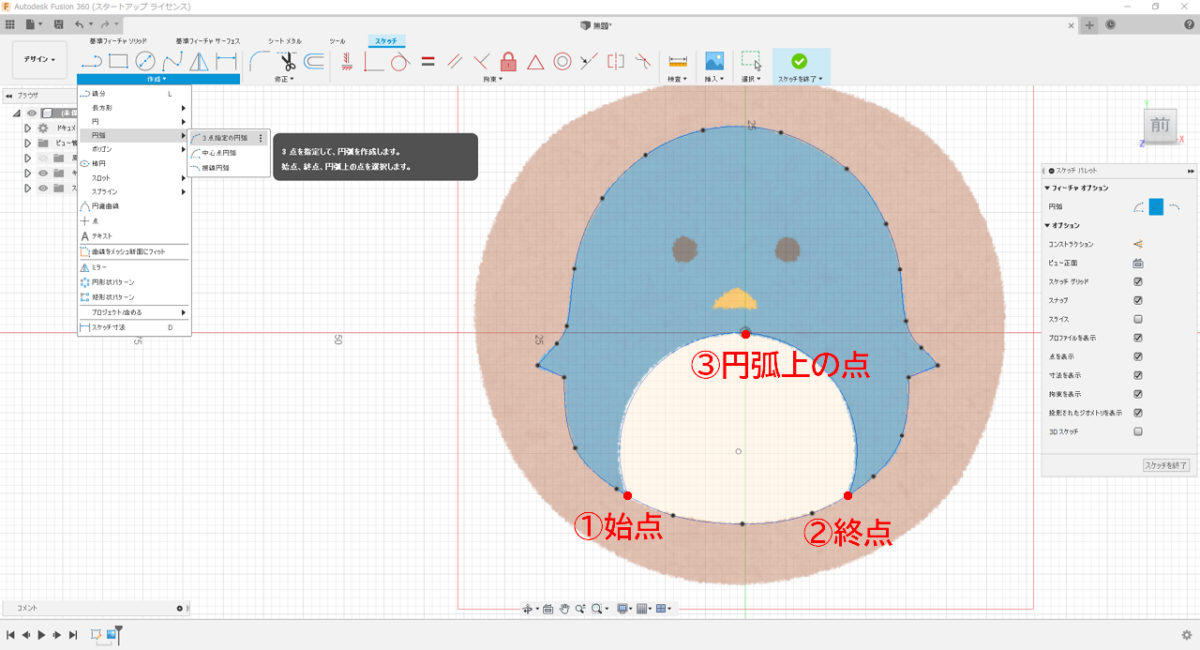Click the Undo arrow
Image resolution: width=1200 pixels, height=650 pixels.
coord(80,23)
